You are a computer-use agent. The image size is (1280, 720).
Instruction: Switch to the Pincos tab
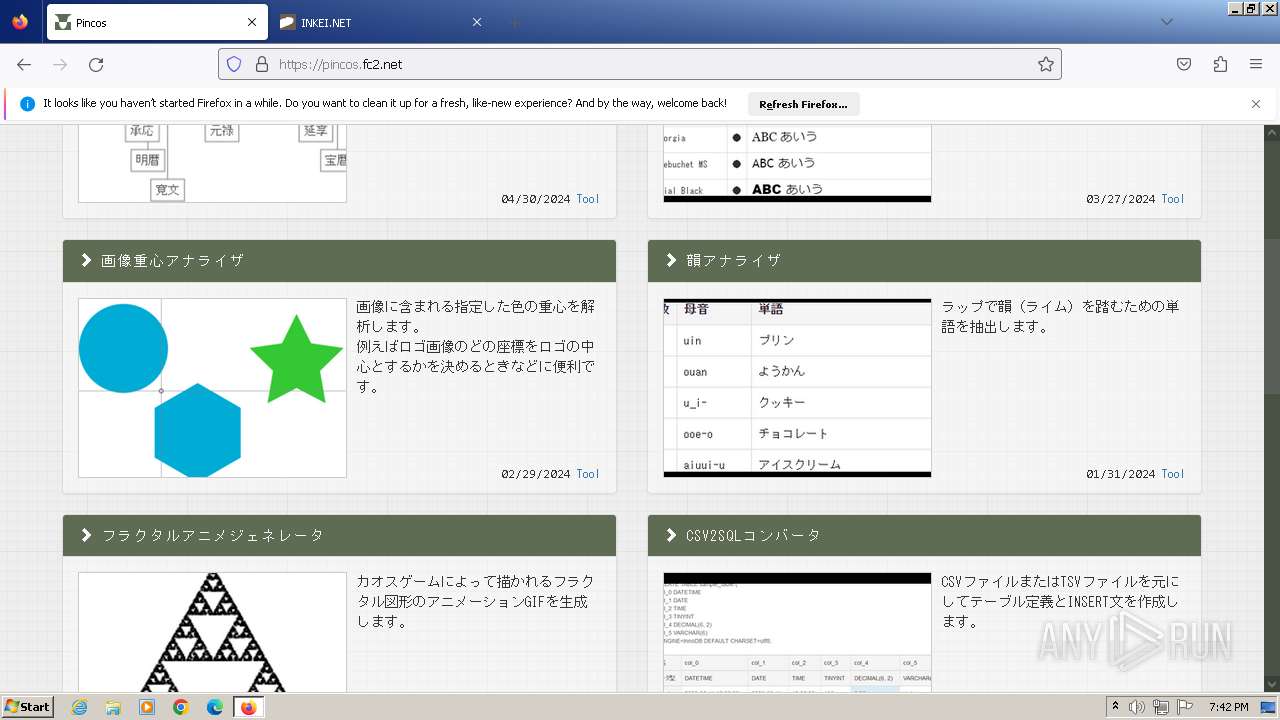tap(157, 22)
